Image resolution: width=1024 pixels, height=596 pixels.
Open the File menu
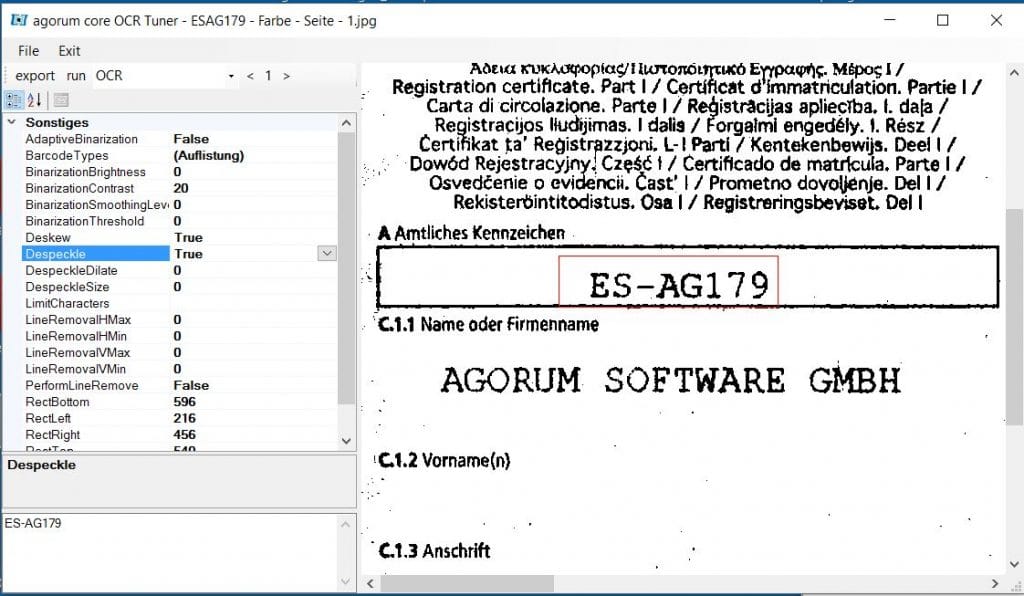click(x=28, y=51)
